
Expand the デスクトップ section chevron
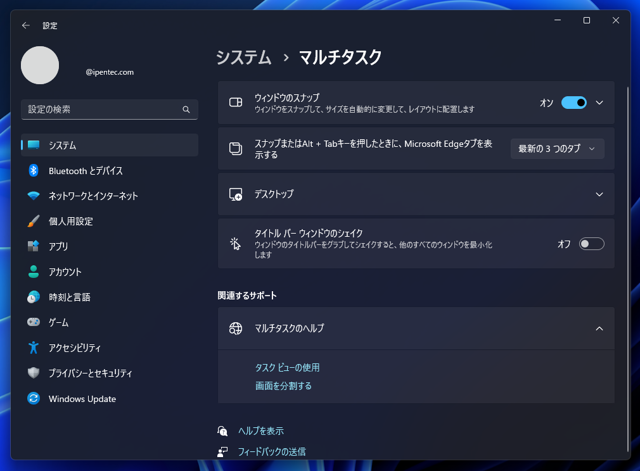tap(599, 194)
